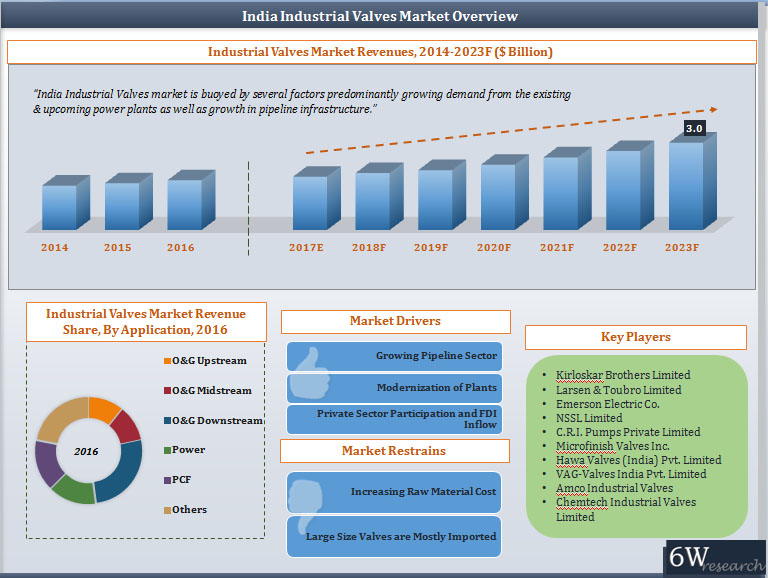Click the Market Restrains heading

(x=394, y=451)
